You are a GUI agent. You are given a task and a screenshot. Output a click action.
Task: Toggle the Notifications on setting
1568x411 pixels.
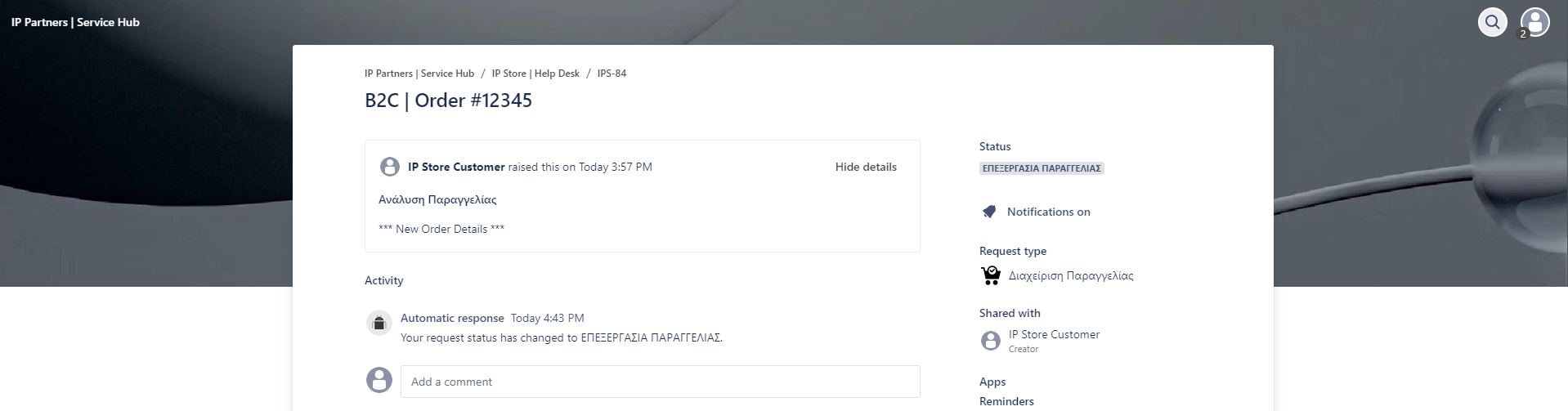pos(1048,212)
